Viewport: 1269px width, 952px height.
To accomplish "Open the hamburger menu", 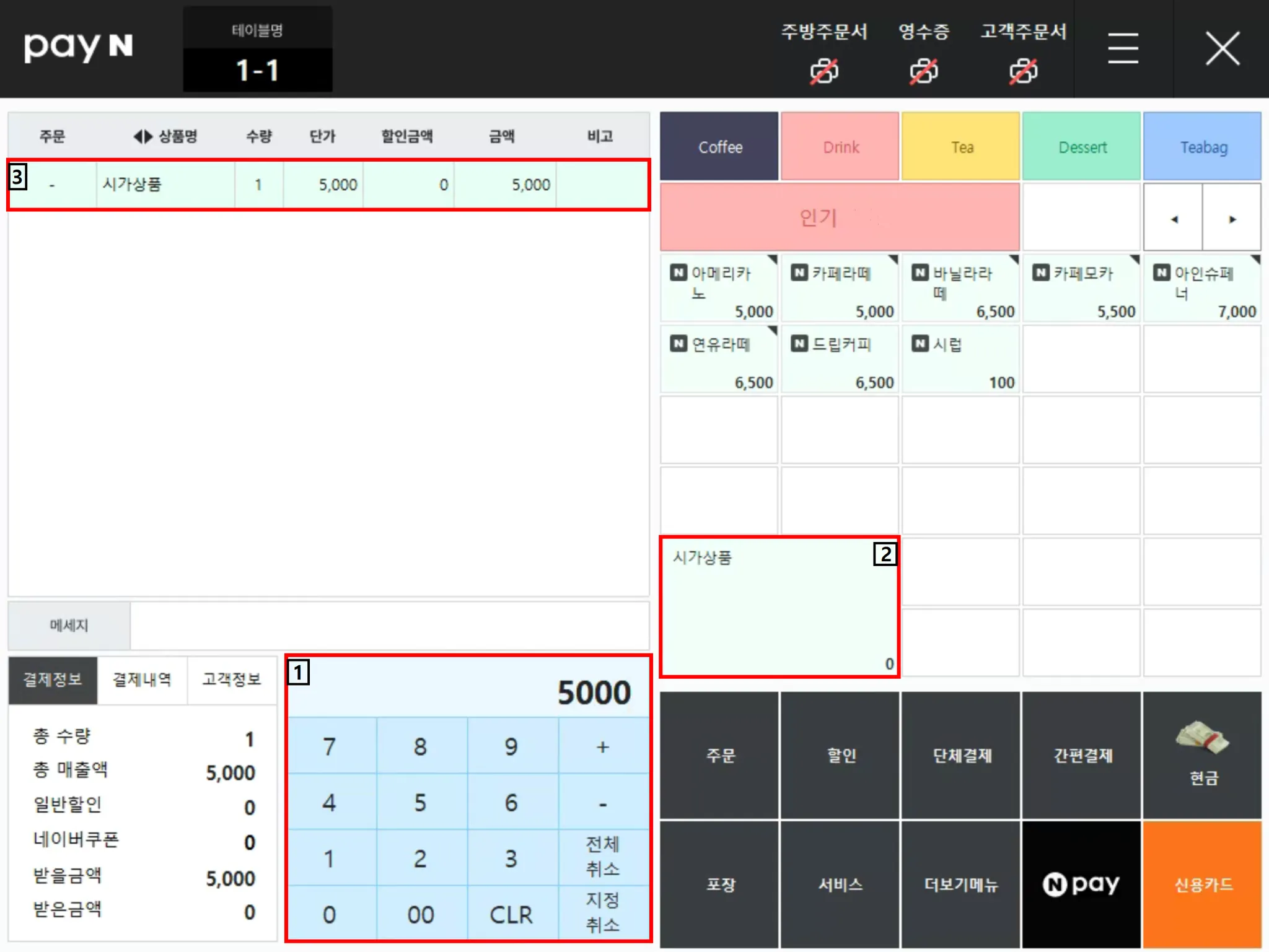I will coord(1123,48).
